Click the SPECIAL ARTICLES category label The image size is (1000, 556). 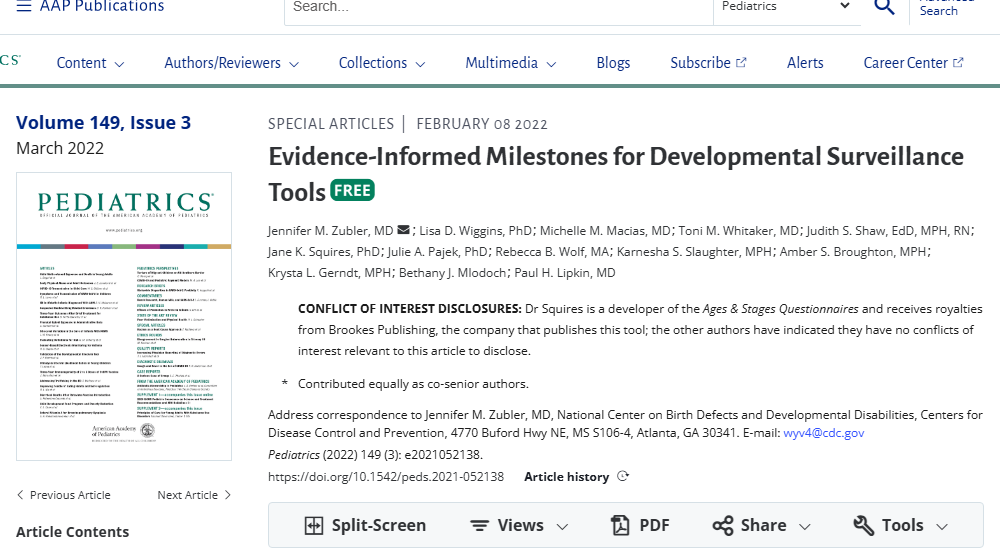pos(331,124)
